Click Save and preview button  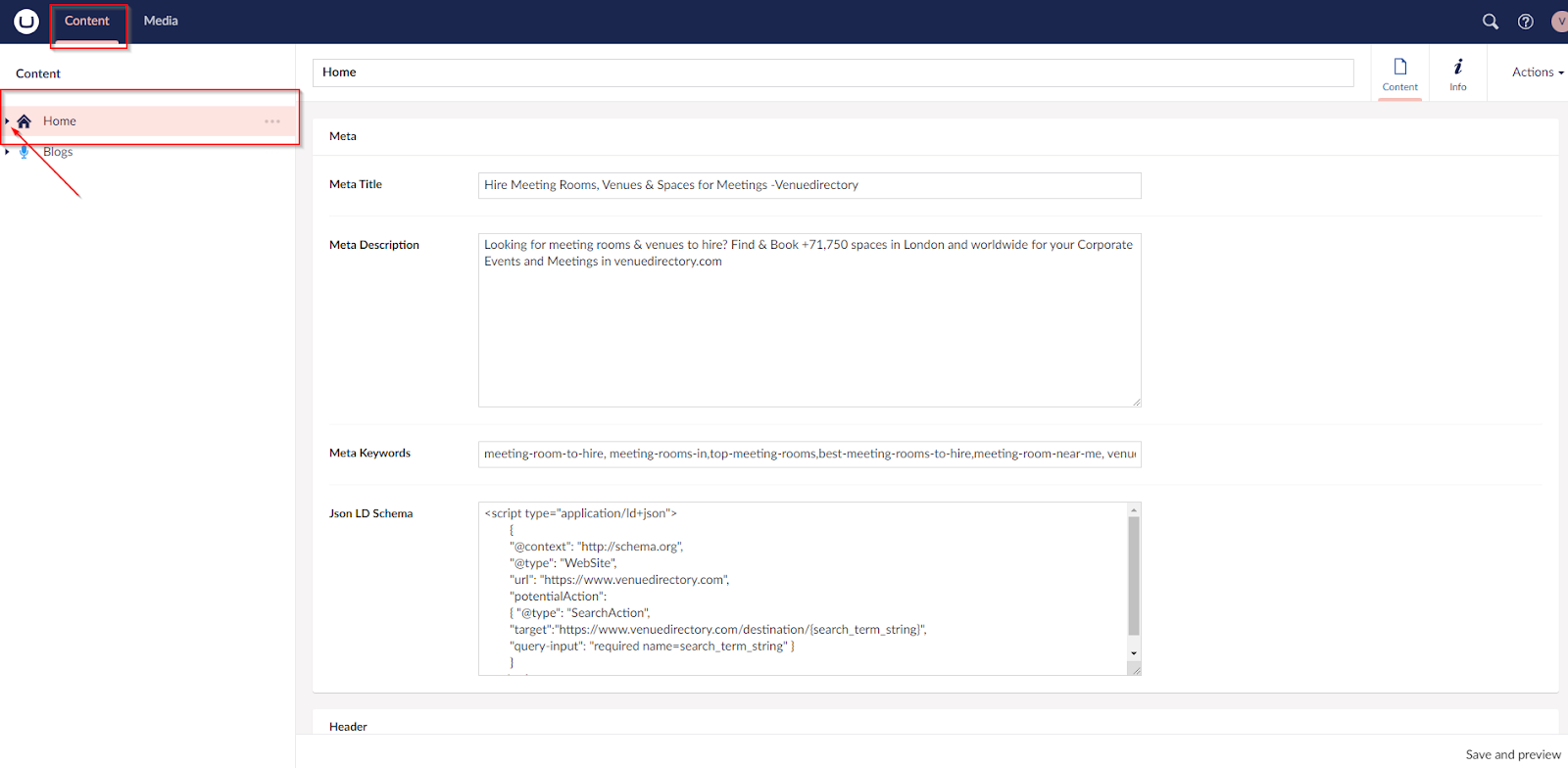(1513, 754)
